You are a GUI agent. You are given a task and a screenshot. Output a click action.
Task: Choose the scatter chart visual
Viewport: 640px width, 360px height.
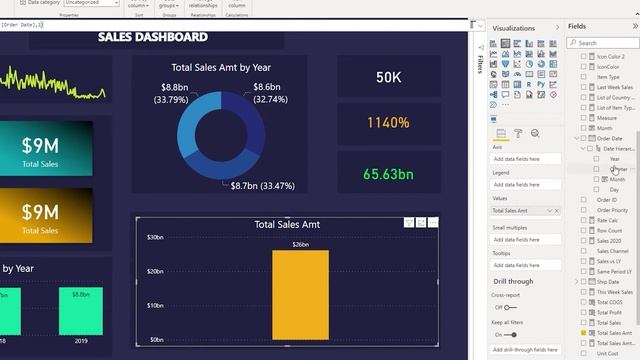coord(517,64)
